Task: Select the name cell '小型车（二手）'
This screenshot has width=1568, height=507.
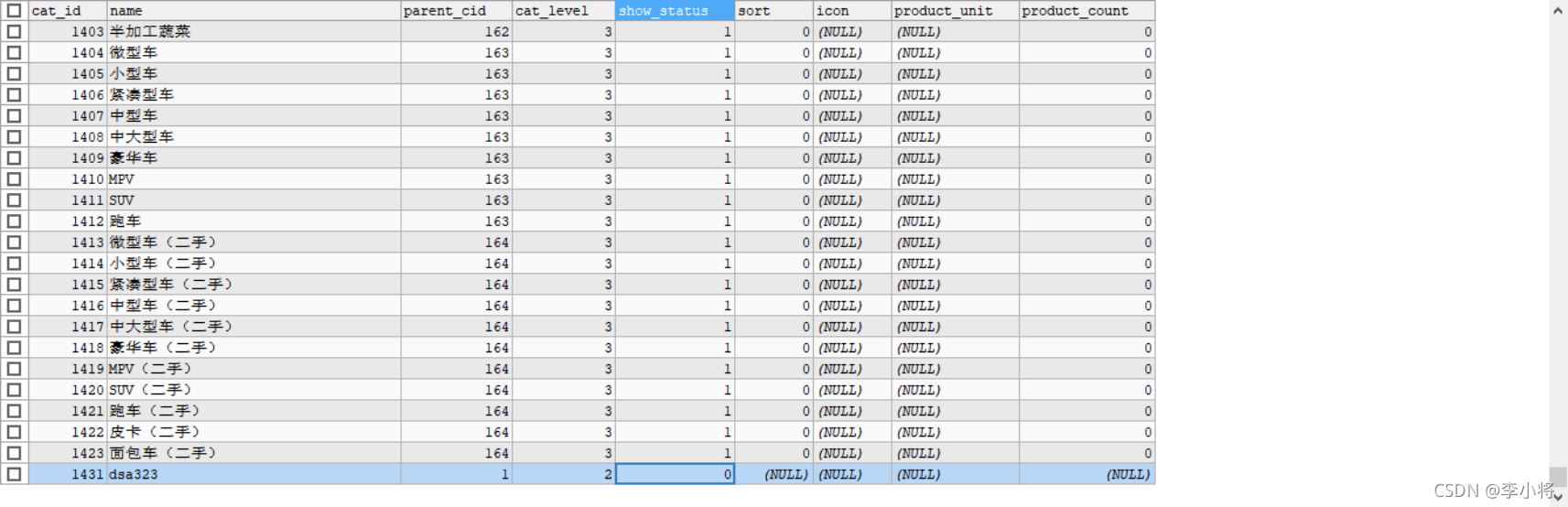Action: (x=254, y=263)
